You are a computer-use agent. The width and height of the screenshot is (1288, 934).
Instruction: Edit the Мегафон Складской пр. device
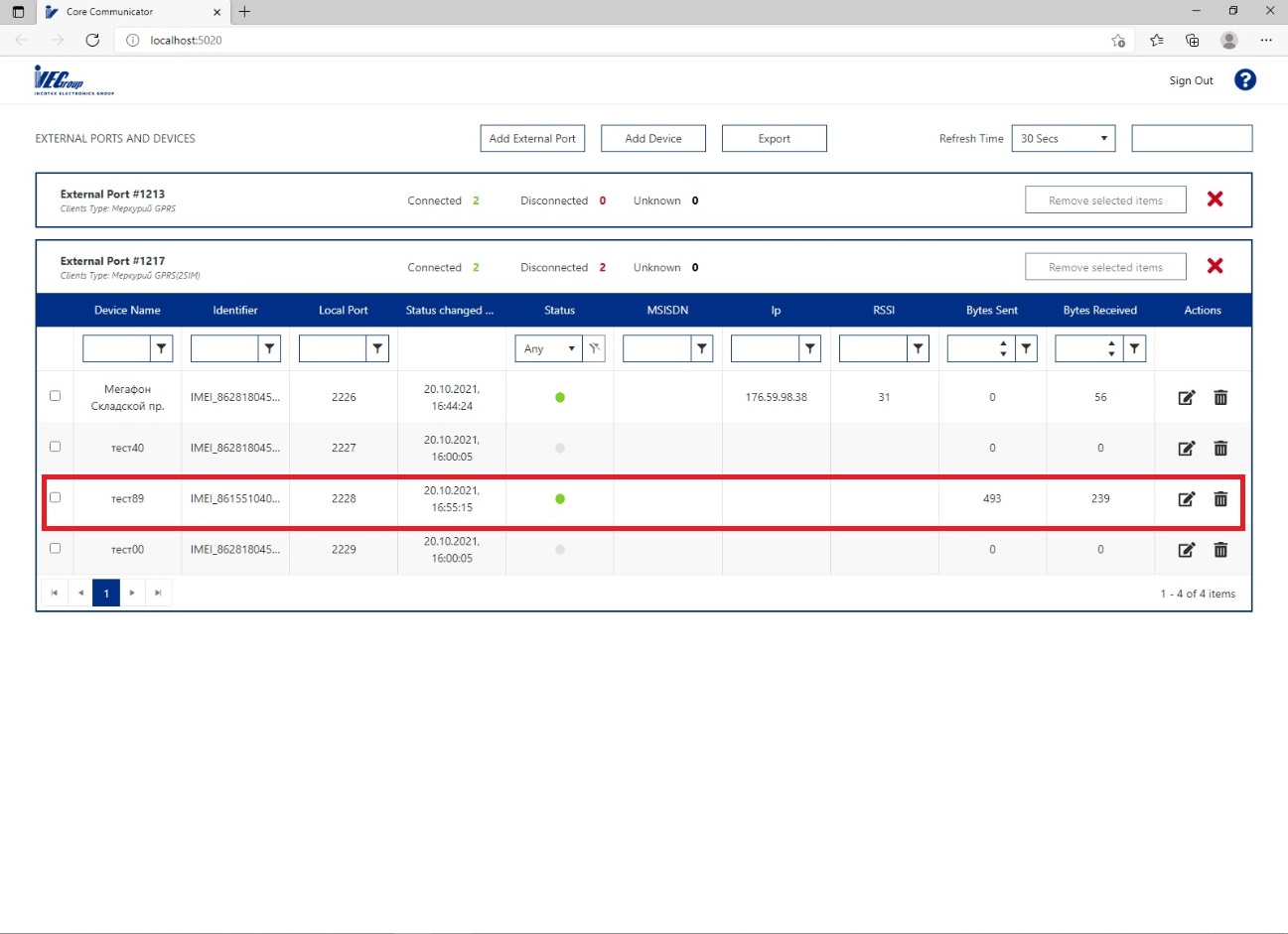point(1186,398)
